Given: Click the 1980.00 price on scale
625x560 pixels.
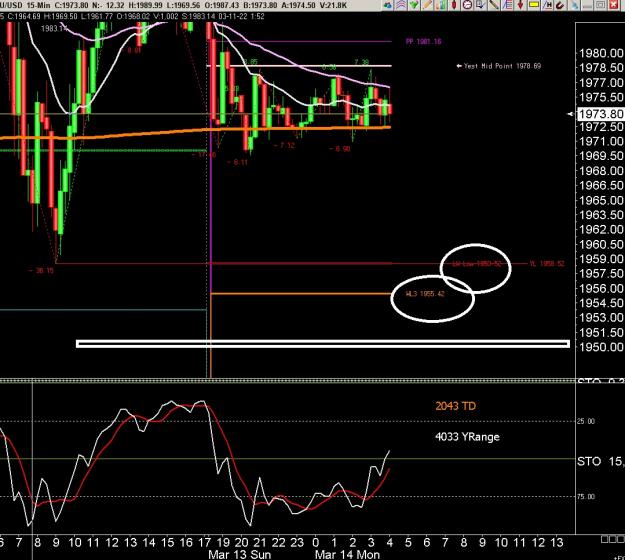Looking at the screenshot, I should pyautogui.click(x=601, y=53).
